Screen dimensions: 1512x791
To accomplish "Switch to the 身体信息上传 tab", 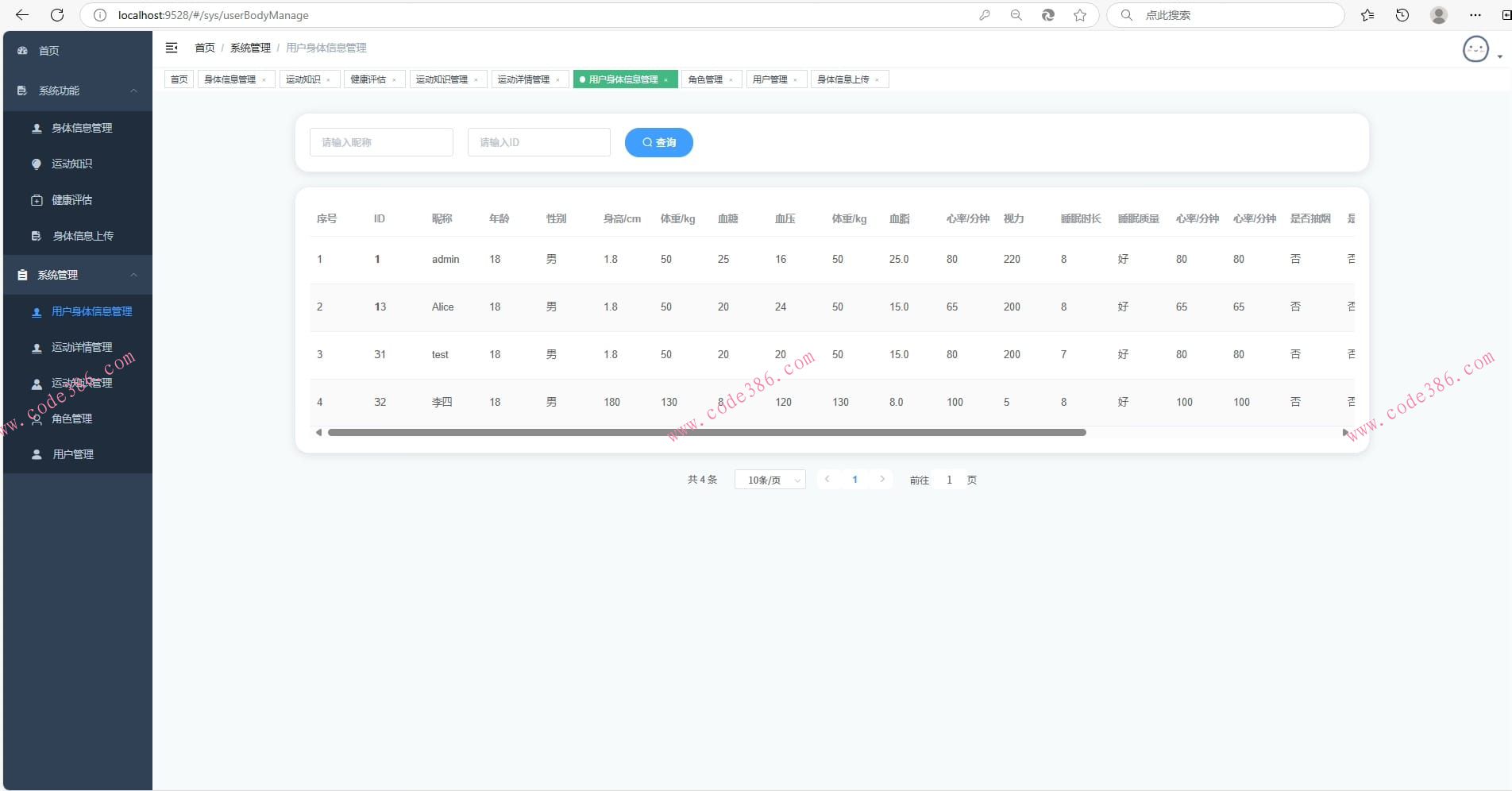I will click(x=843, y=79).
